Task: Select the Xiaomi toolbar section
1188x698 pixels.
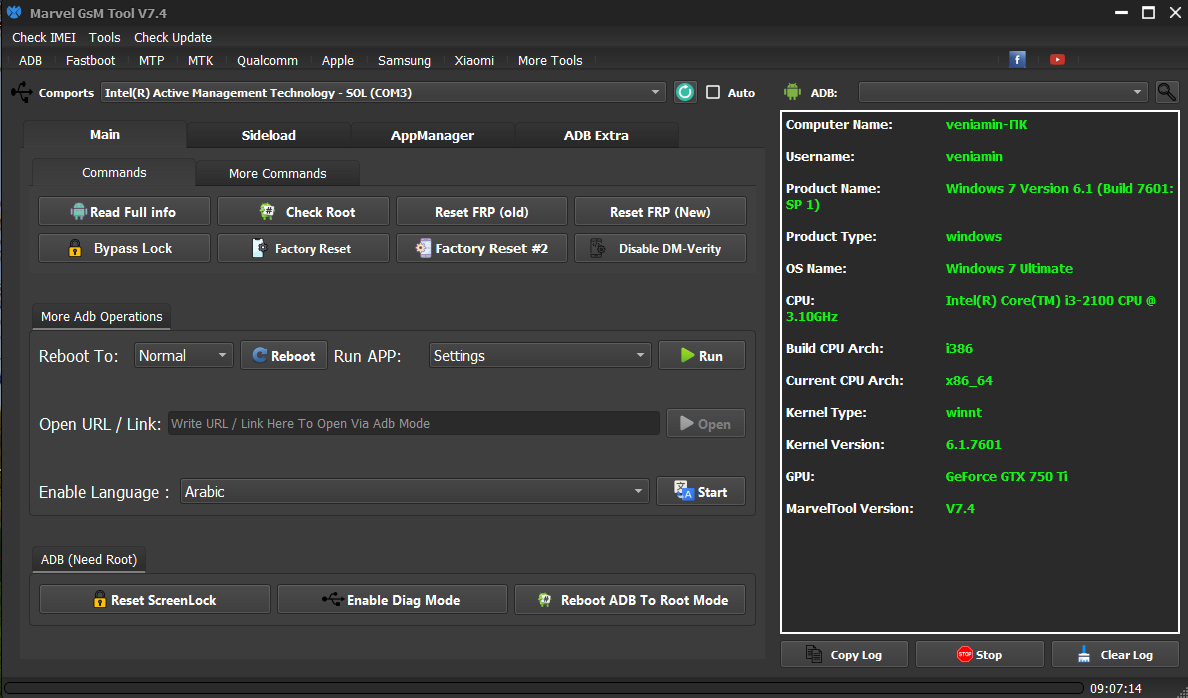Action: pos(474,61)
